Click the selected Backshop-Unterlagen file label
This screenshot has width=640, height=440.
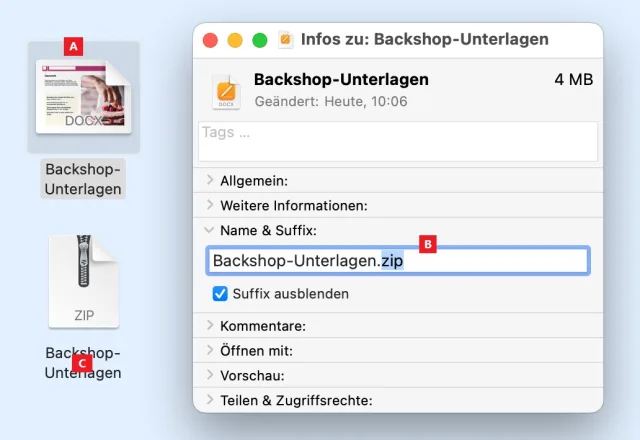click(83, 179)
